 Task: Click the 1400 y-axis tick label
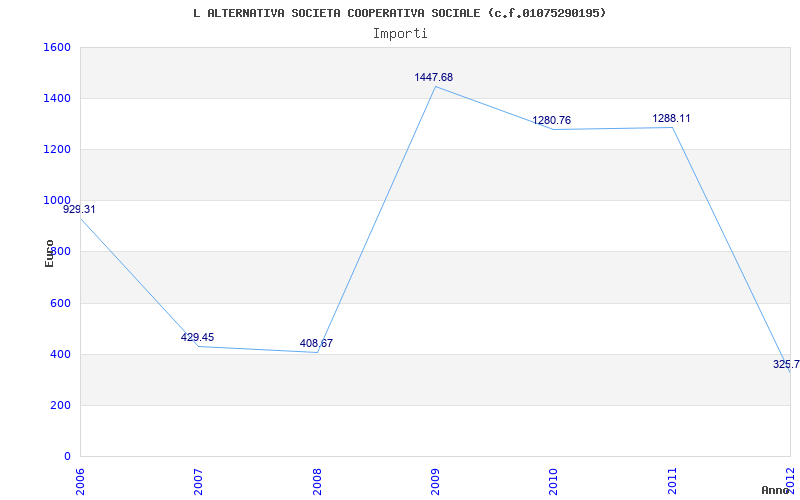pyautogui.click(x=57, y=98)
